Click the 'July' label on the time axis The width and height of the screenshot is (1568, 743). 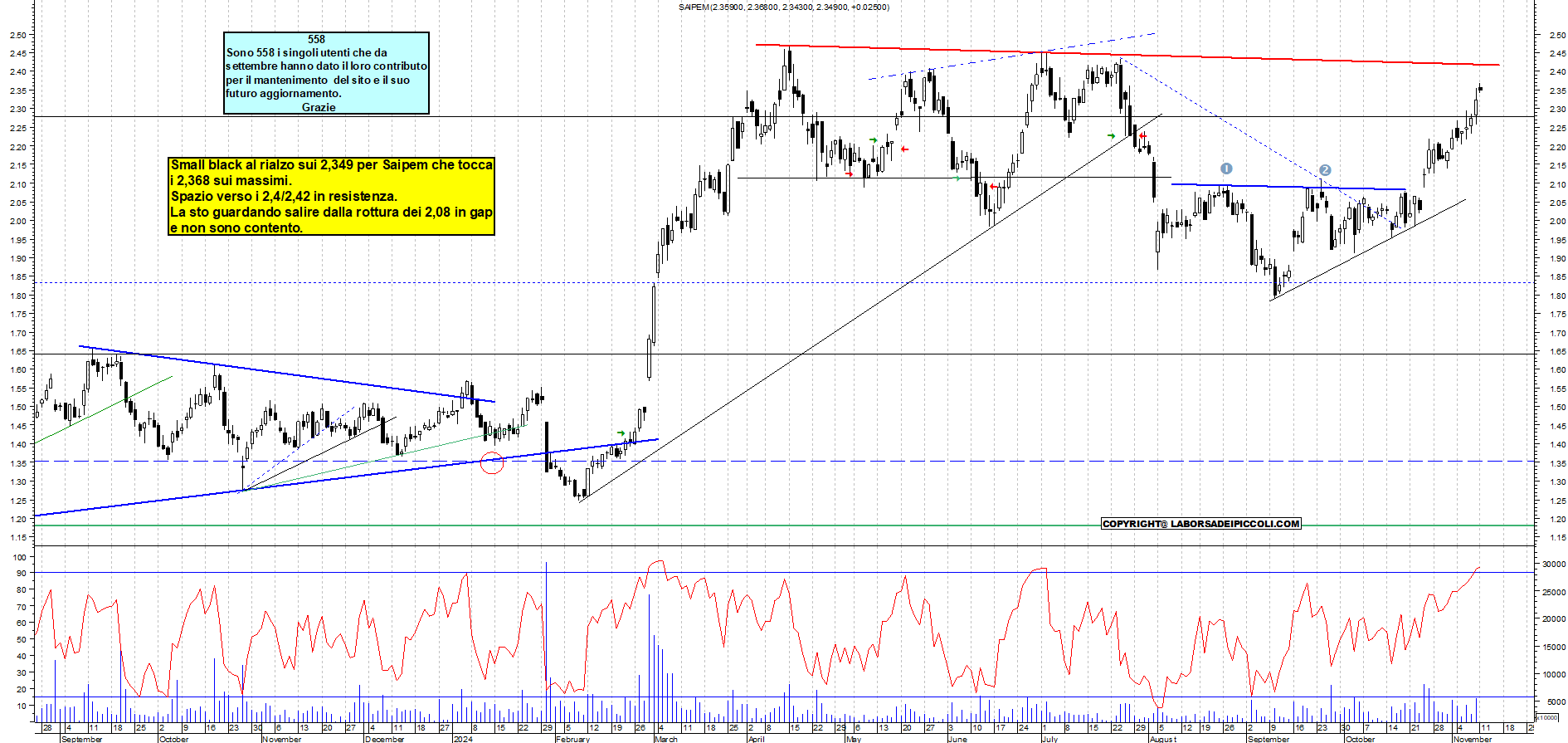[1049, 739]
